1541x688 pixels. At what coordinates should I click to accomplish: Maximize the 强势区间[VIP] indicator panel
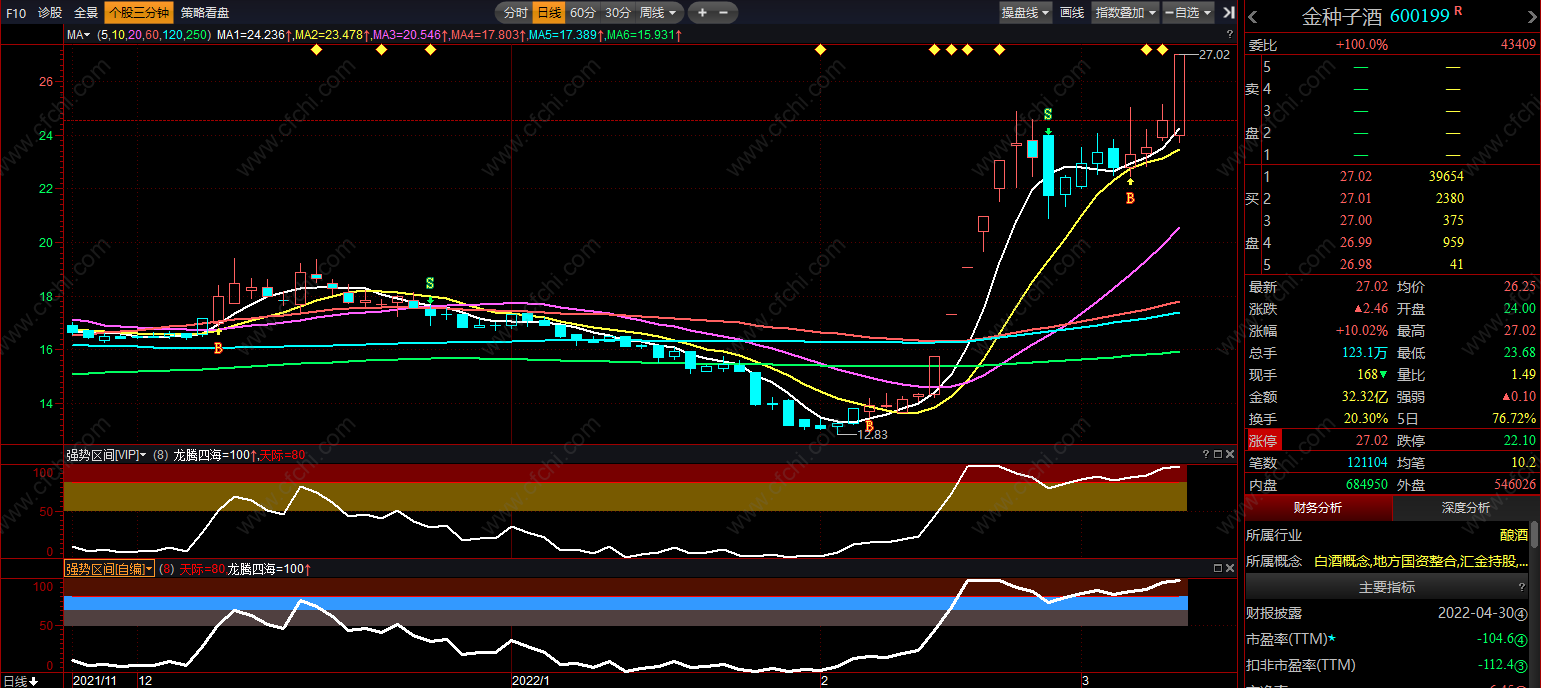tap(1217, 455)
